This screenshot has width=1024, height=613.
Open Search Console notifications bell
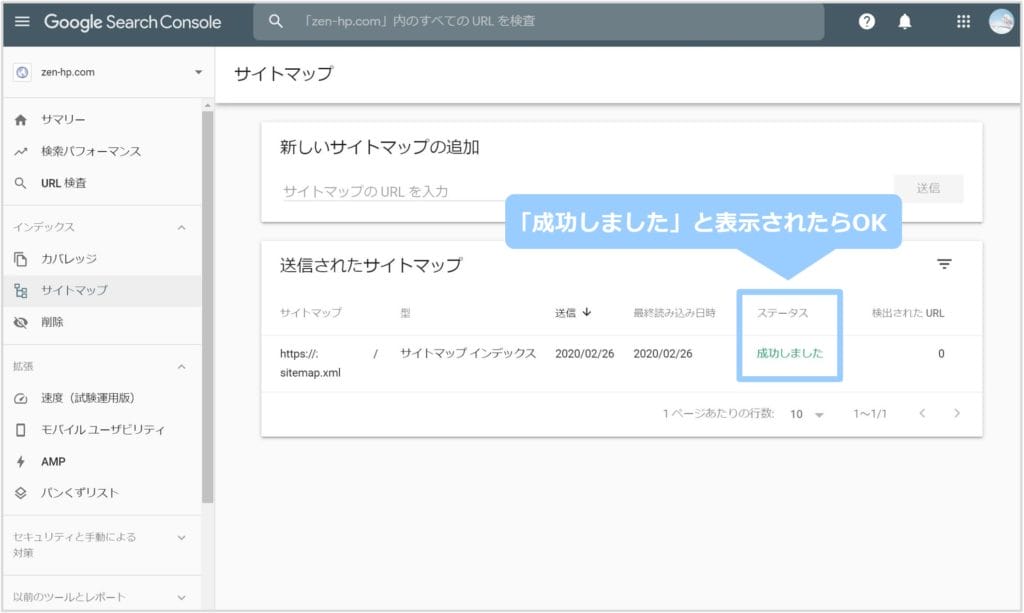(x=905, y=21)
